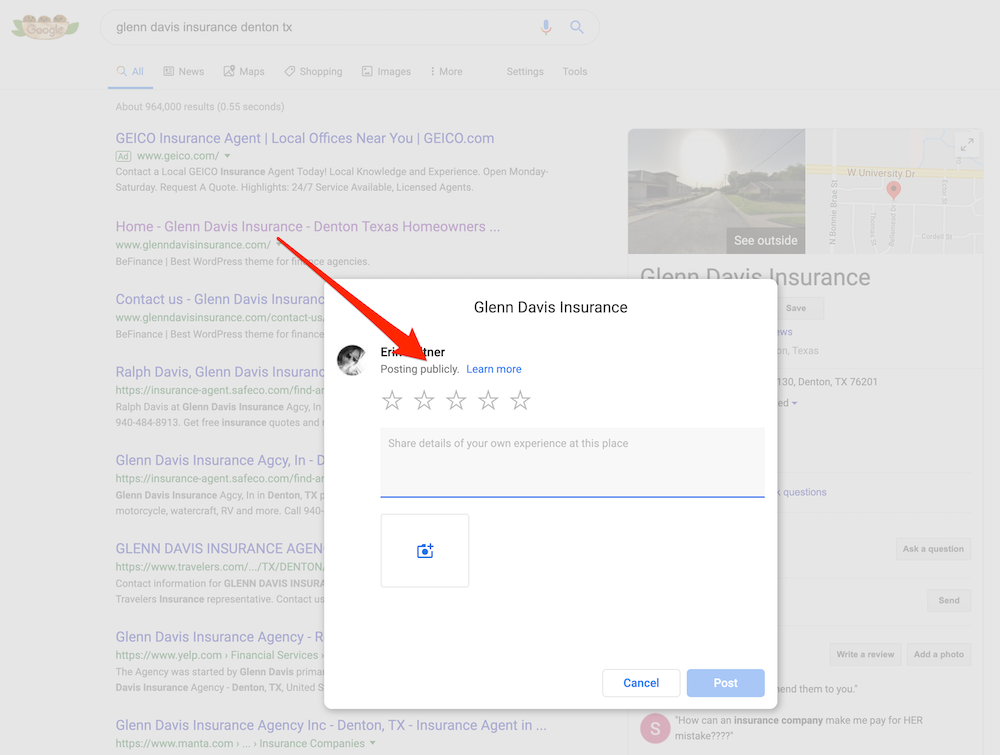1000x755 pixels.
Task: Open the GLENN DAVIS INSURANCE AGENCY Travelers result
Action: pos(220,548)
